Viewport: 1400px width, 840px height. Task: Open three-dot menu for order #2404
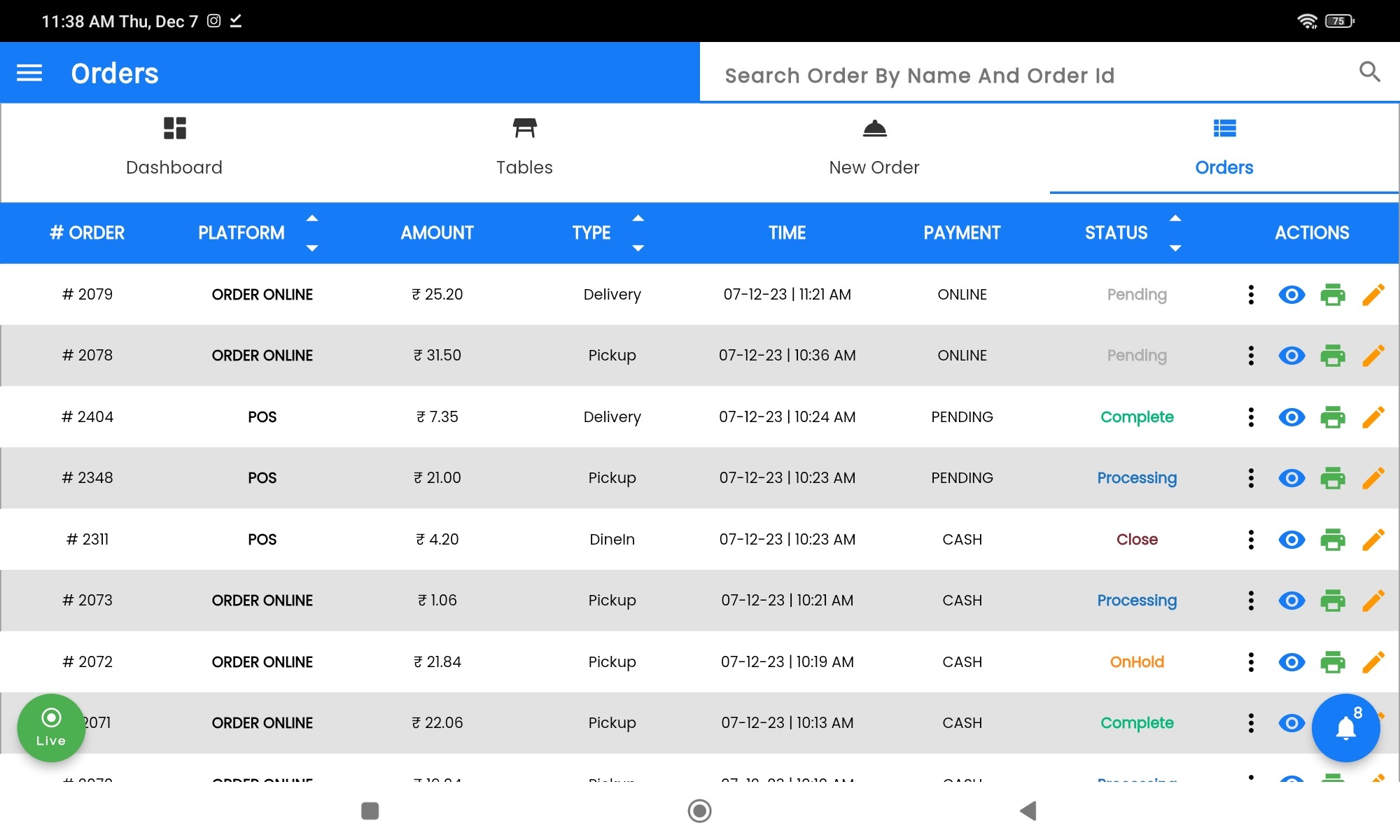(1251, 417)
